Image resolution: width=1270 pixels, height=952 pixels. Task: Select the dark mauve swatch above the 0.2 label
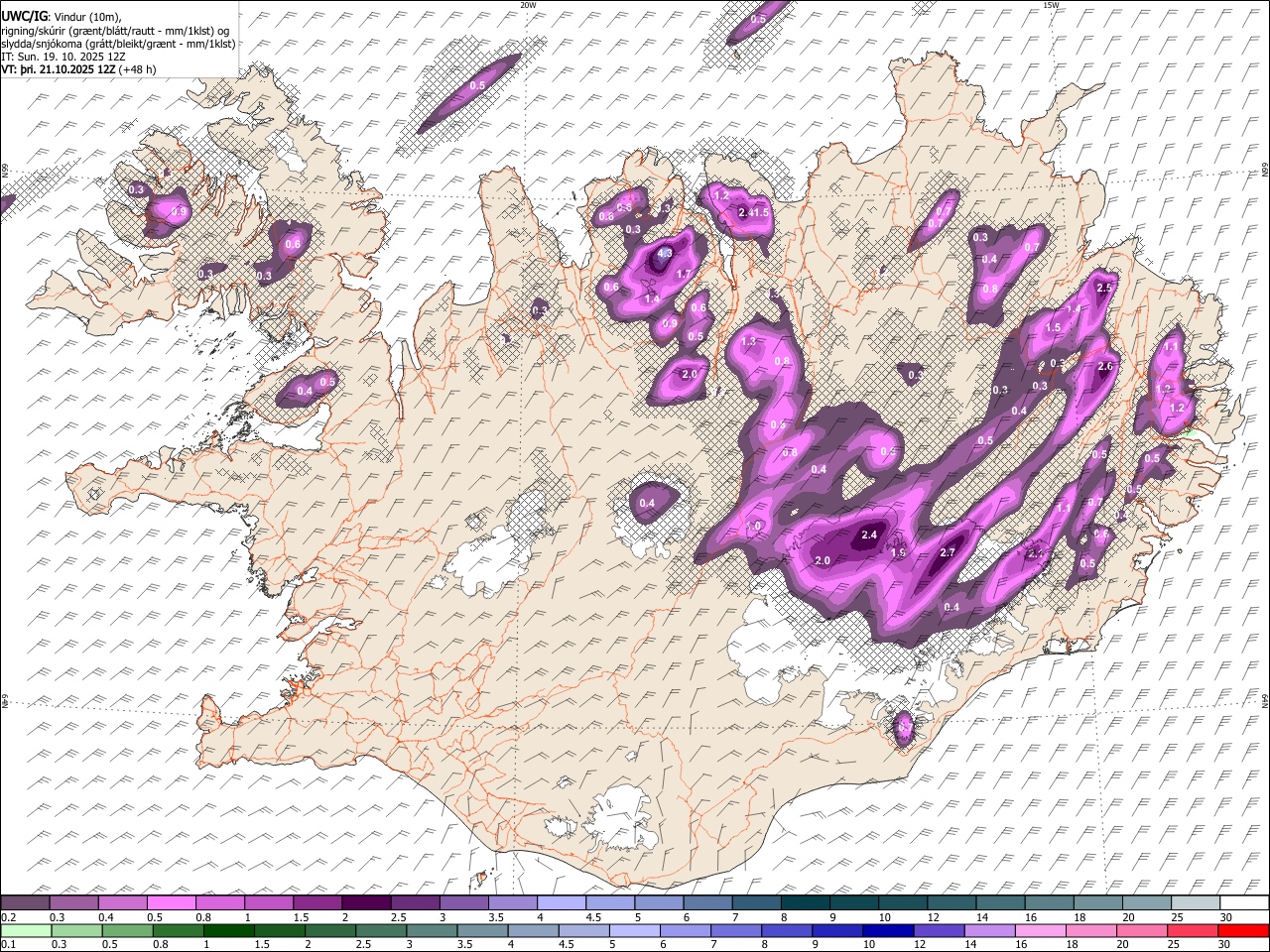[25, 902]
